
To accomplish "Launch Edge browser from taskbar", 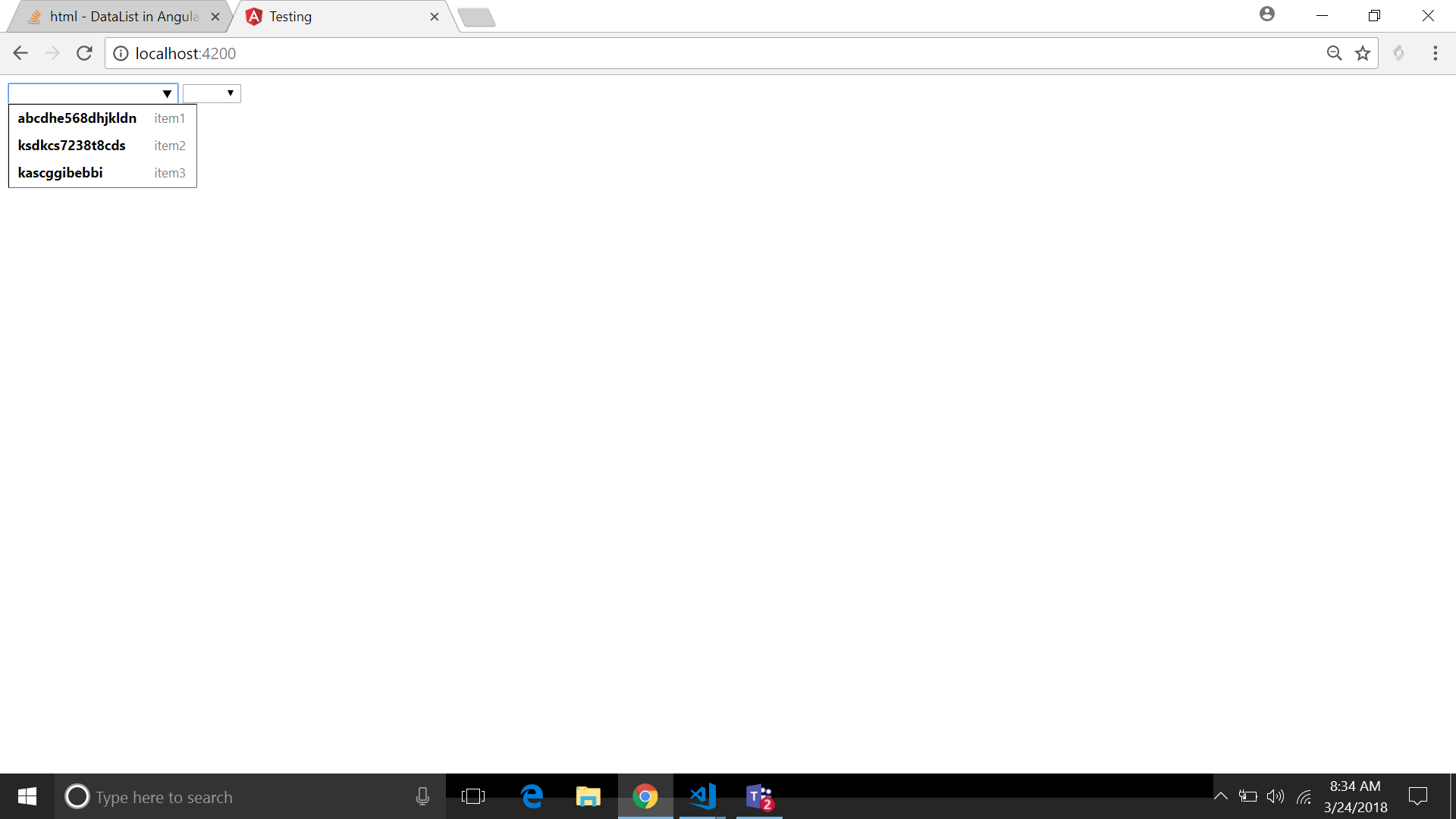I will pos(532,796).
